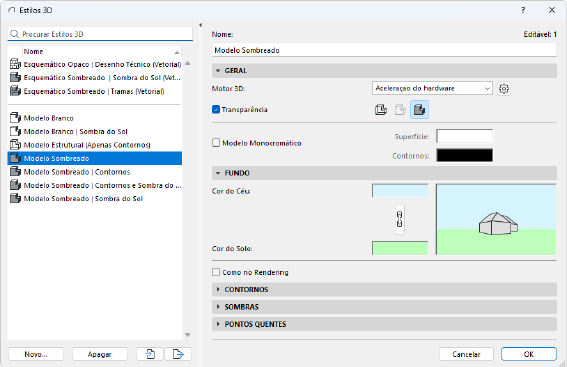Click the icon of Esquemático Sombreado | Sombra do Sol
Viewport: 567px width, 367px height.
coord(15,78)
